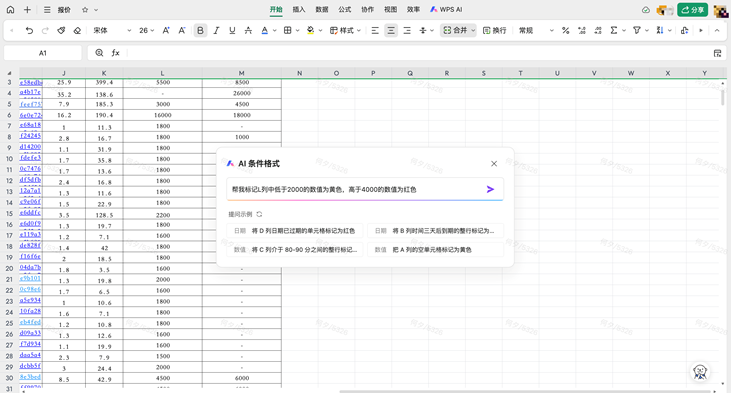Image resolution: width=731 pixels, height=393 pixels.
Task: Increase the font size
Action: [x=166, y=30]
